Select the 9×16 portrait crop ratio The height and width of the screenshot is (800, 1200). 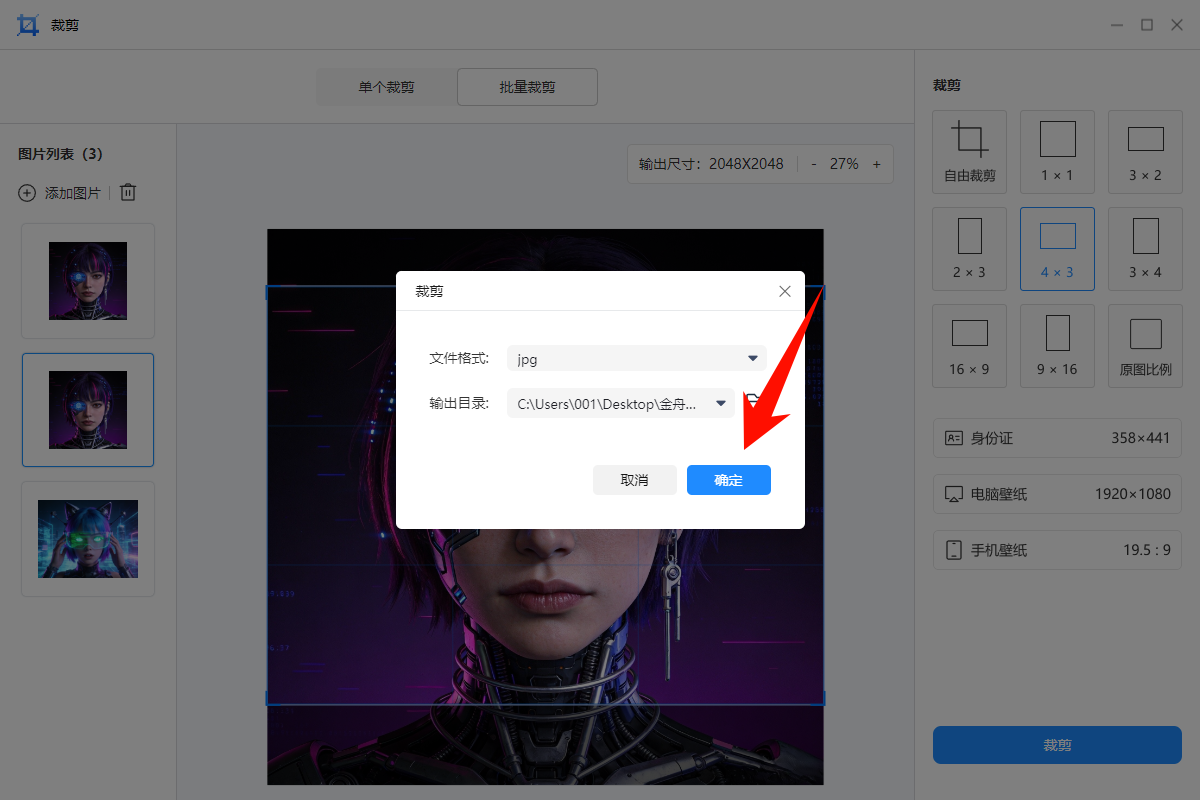click(x=1057, y=345)
